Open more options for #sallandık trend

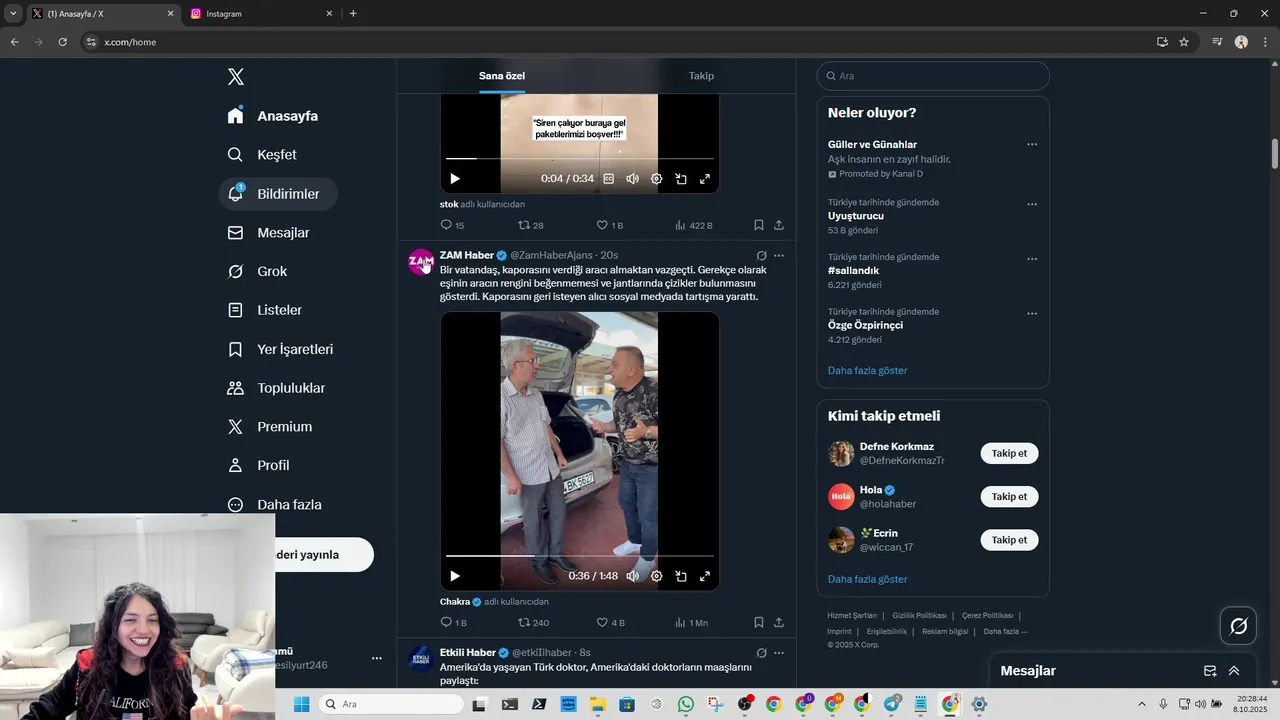coord(1032,259)
